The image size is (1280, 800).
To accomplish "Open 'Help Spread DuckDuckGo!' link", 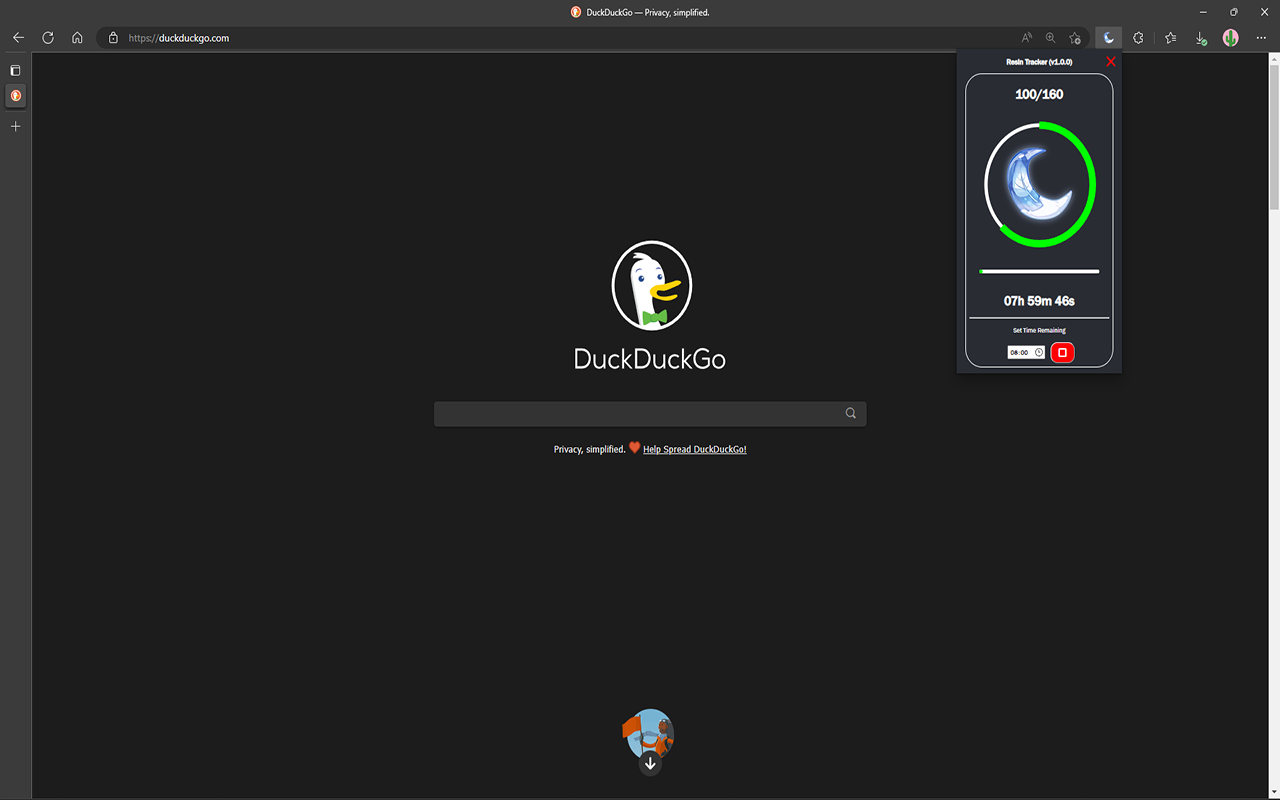I will pyautogui.click(x=695, y=450).
